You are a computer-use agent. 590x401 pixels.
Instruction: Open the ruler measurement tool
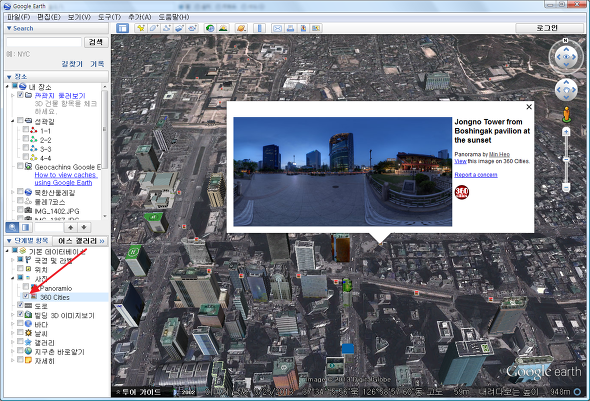pos(260,28)
